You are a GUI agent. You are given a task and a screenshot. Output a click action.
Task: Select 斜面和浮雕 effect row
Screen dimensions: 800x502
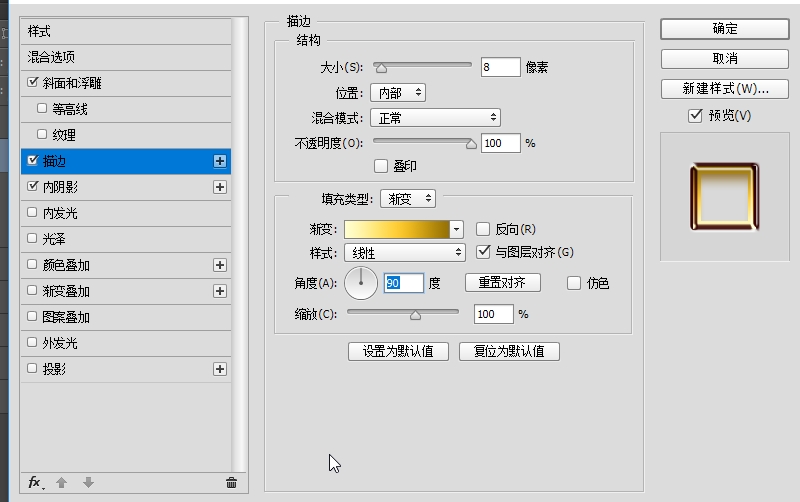coord(126,83)
